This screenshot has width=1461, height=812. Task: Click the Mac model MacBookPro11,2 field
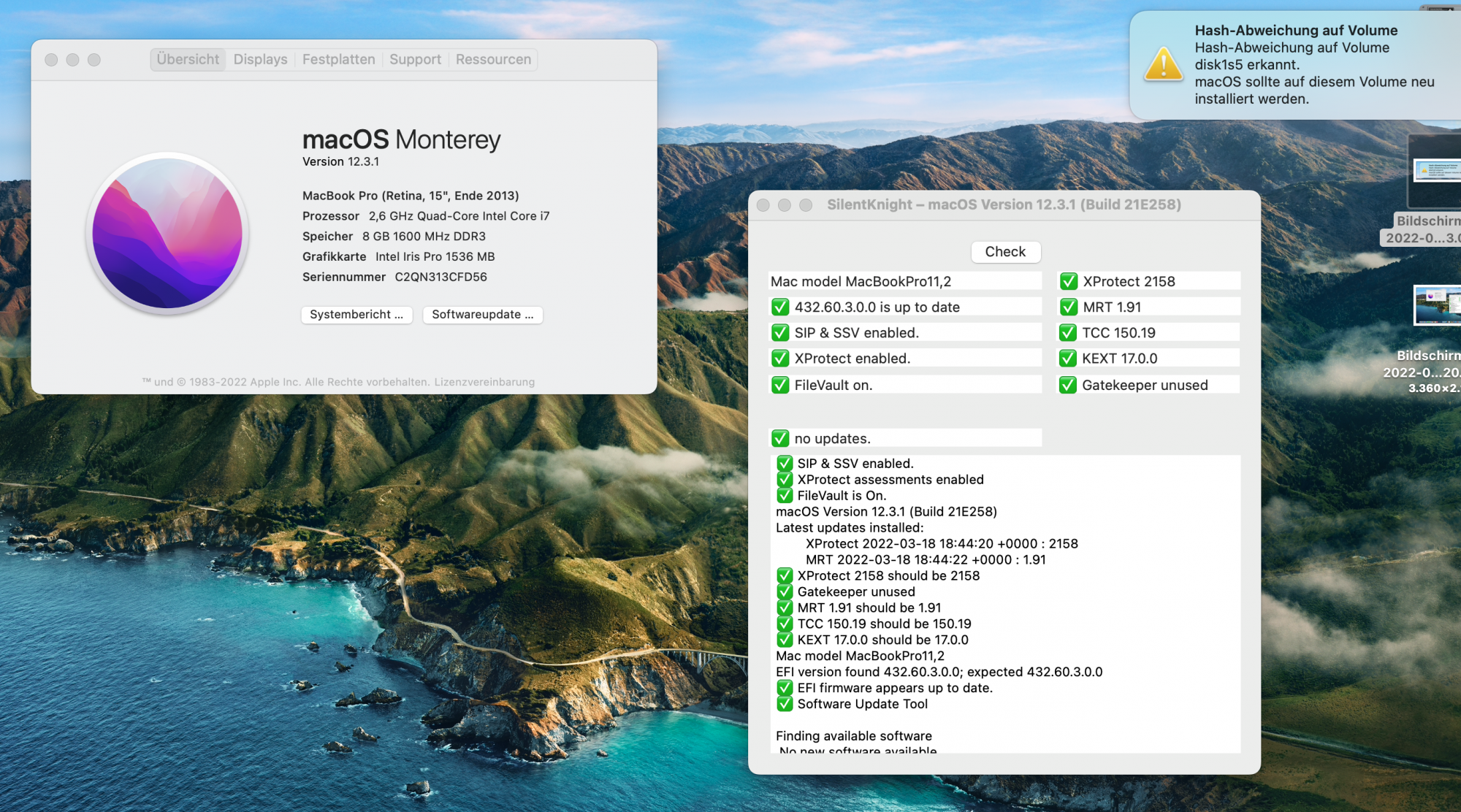coord(904,281)
